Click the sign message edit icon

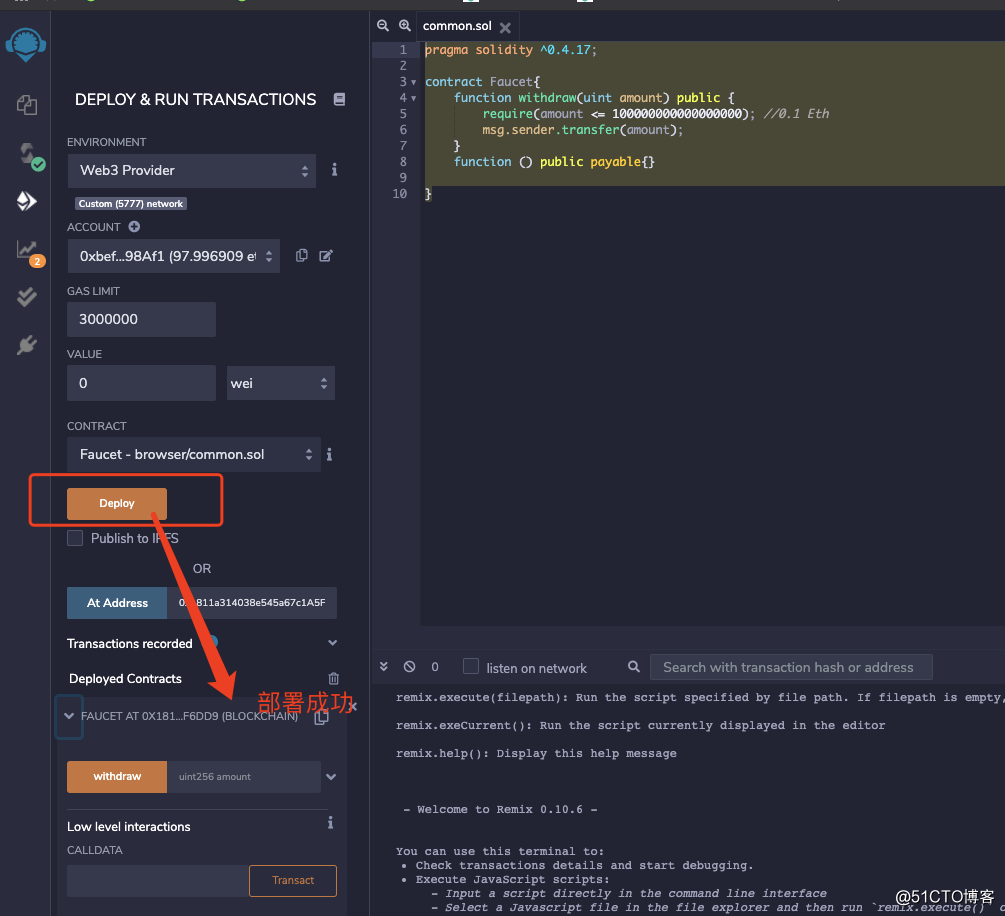coord(326,256)
